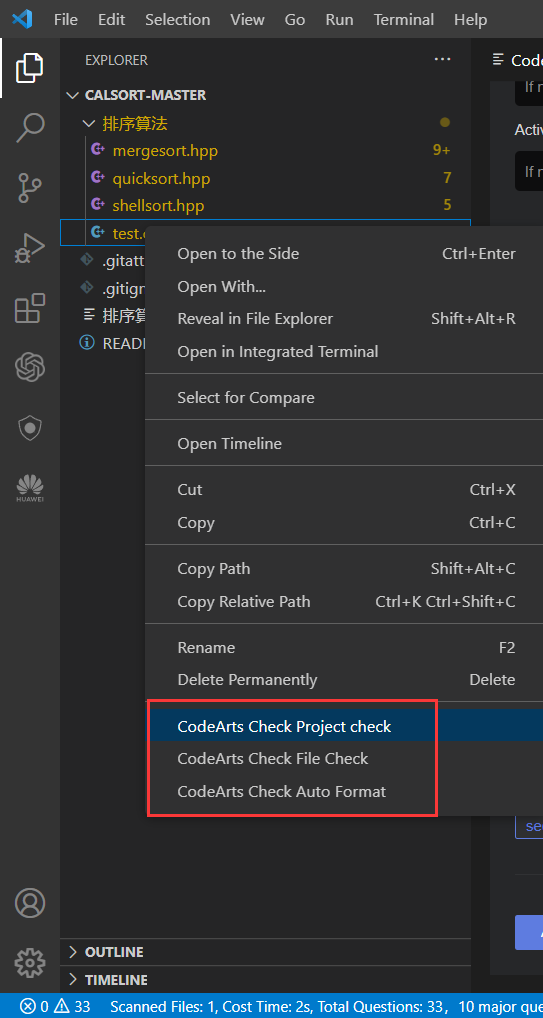Open the Extensions view icon

(30, 308)
